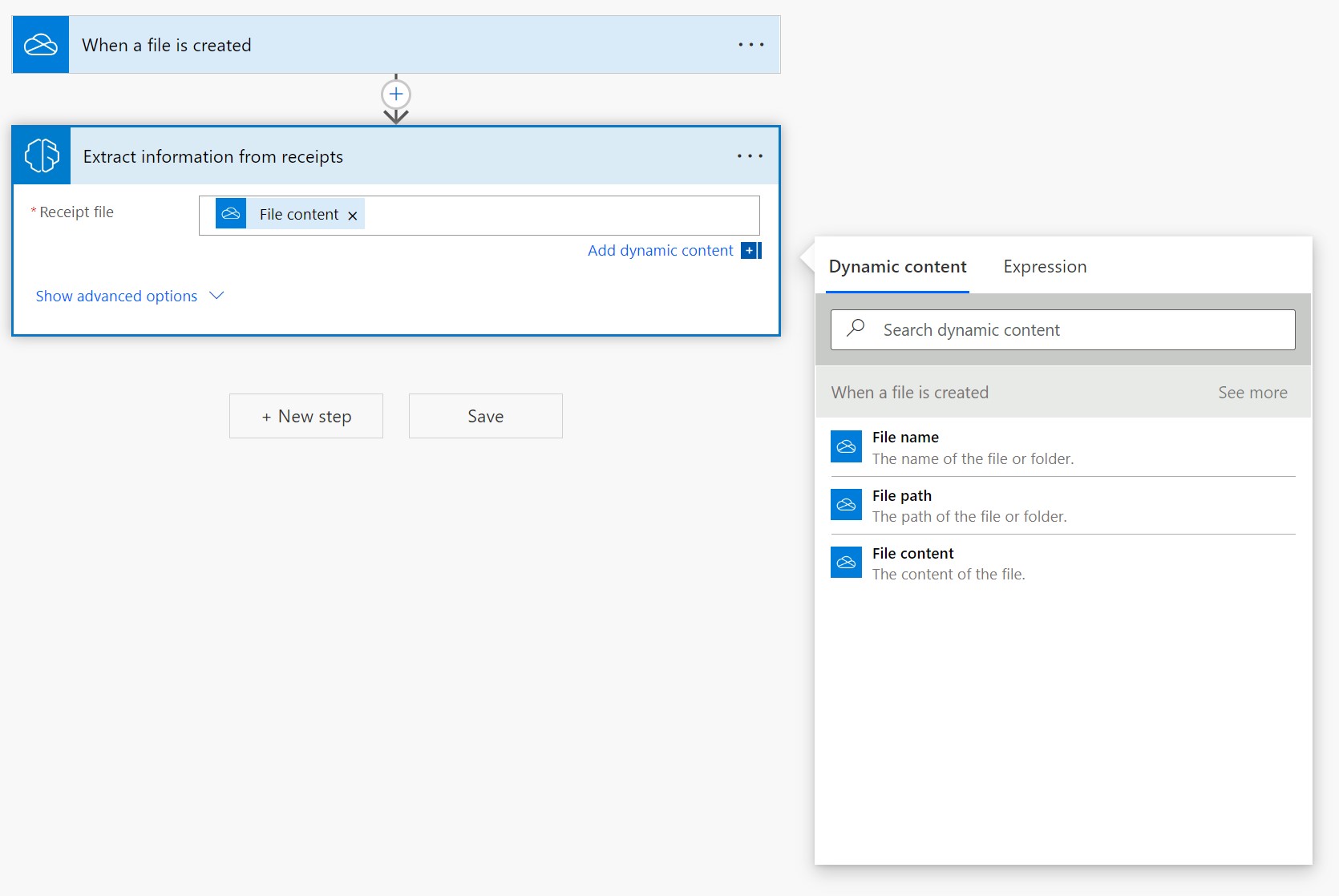Select the OneDrive icon next to File name
Viewport: 1339px width, 896px height.
[846, 447]
